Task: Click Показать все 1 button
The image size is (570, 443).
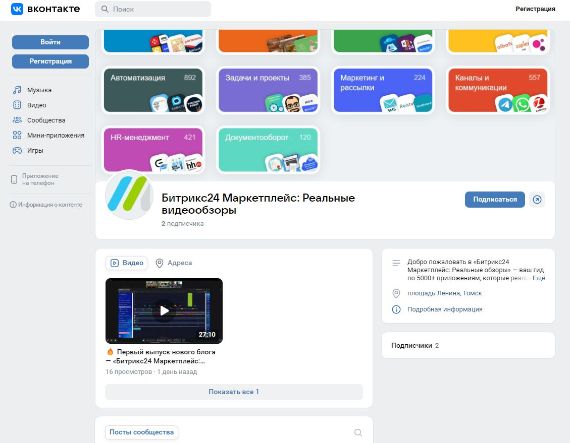Action: point(234,392)
